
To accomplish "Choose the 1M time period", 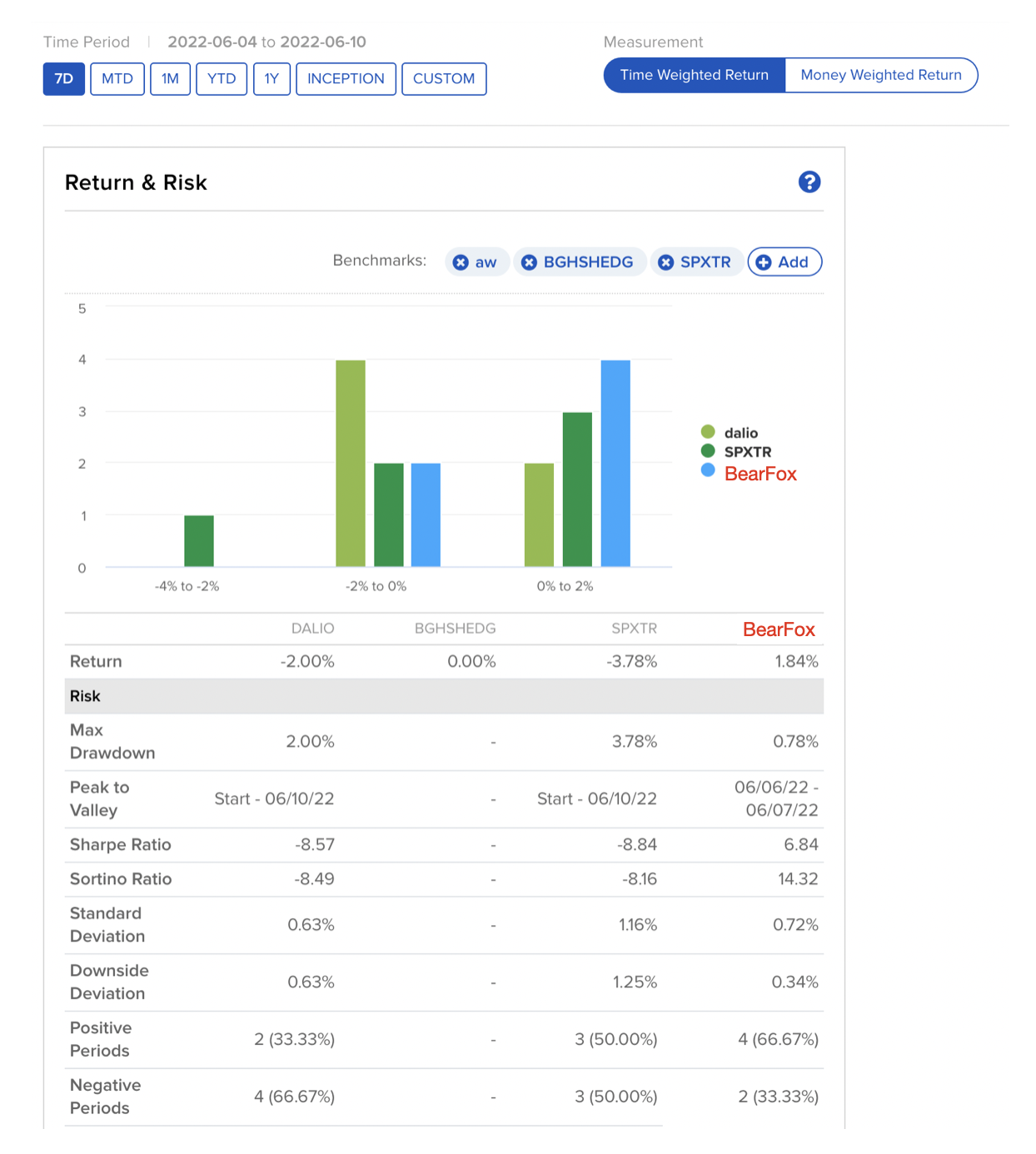I will [x=170, y=79].
